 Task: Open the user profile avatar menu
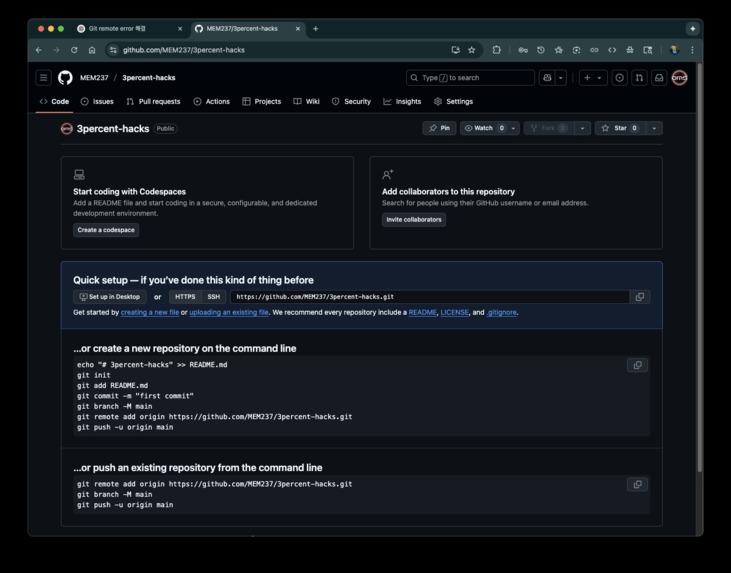tap(679, 78)
